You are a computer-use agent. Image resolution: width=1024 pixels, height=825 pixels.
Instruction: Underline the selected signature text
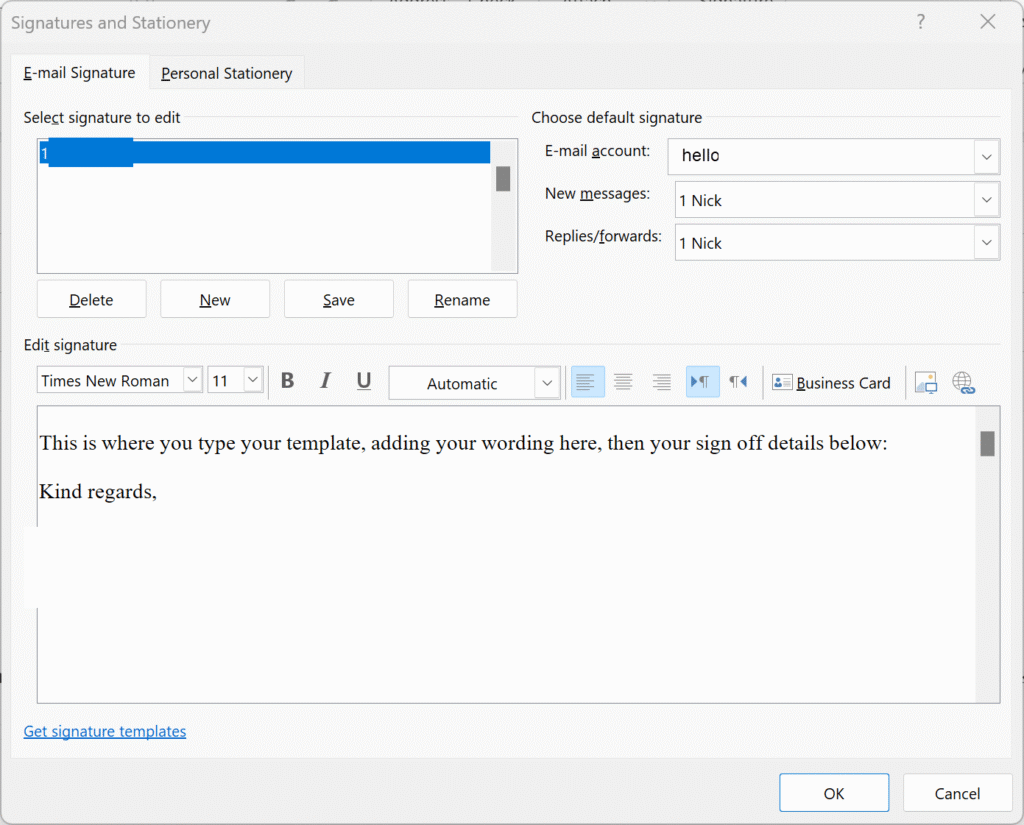363,381
